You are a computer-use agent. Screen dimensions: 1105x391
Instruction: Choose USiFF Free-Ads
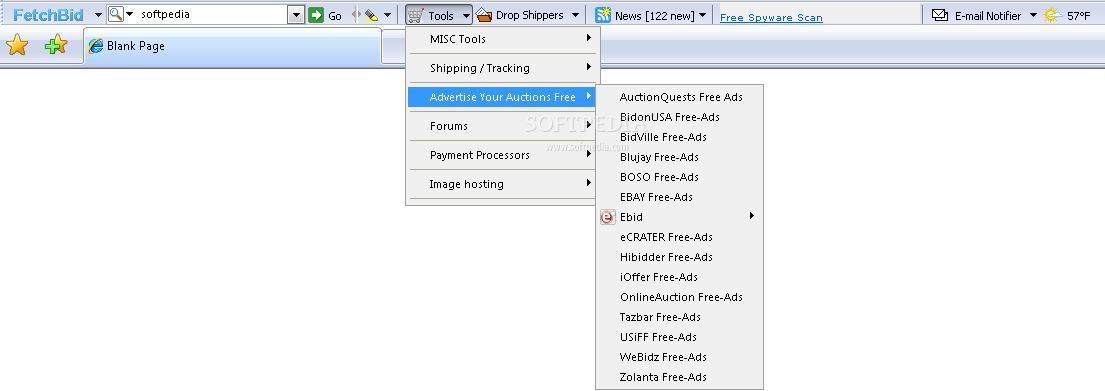(x=679, y=337)
